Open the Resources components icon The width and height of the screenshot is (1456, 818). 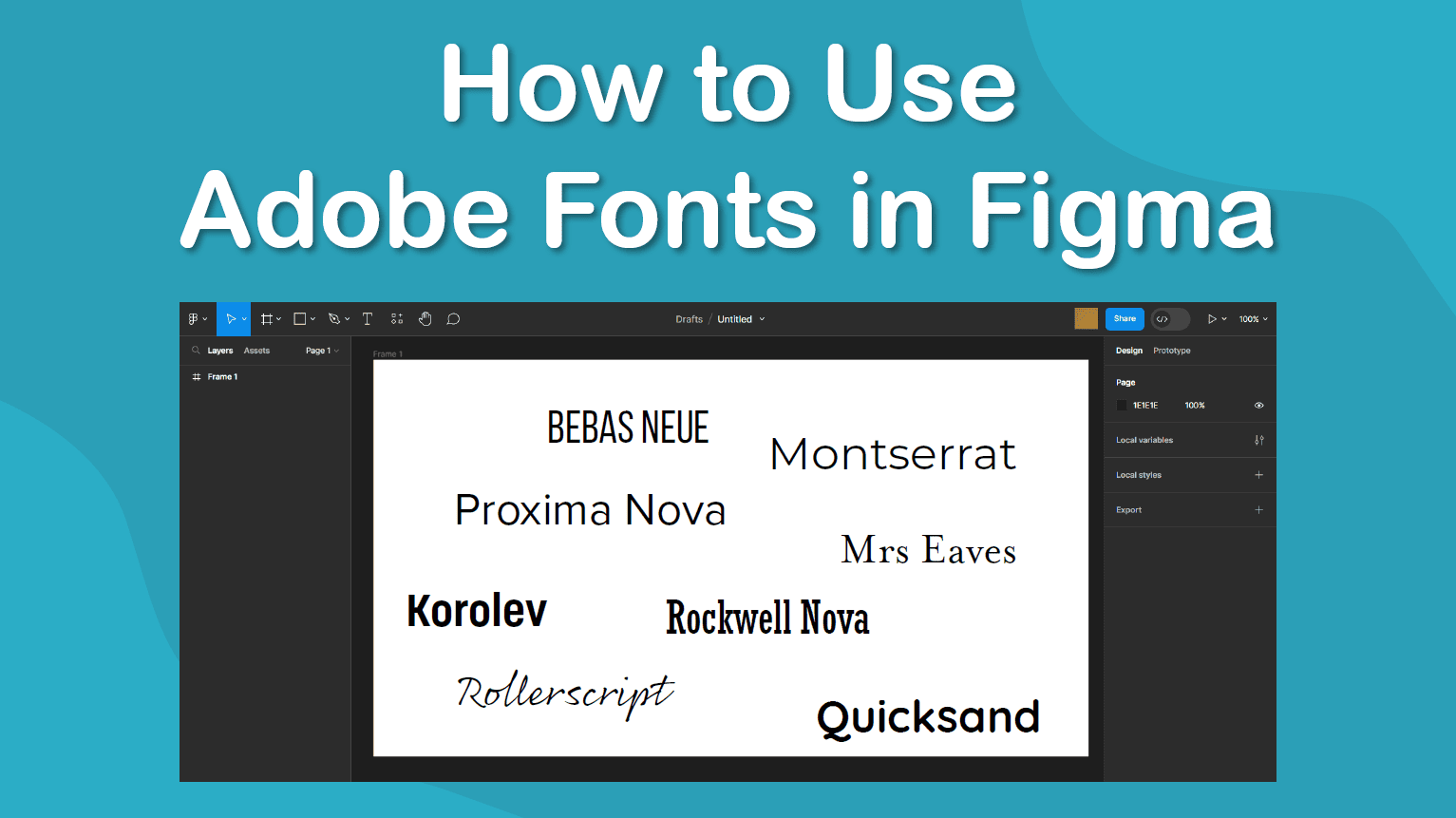397,319
